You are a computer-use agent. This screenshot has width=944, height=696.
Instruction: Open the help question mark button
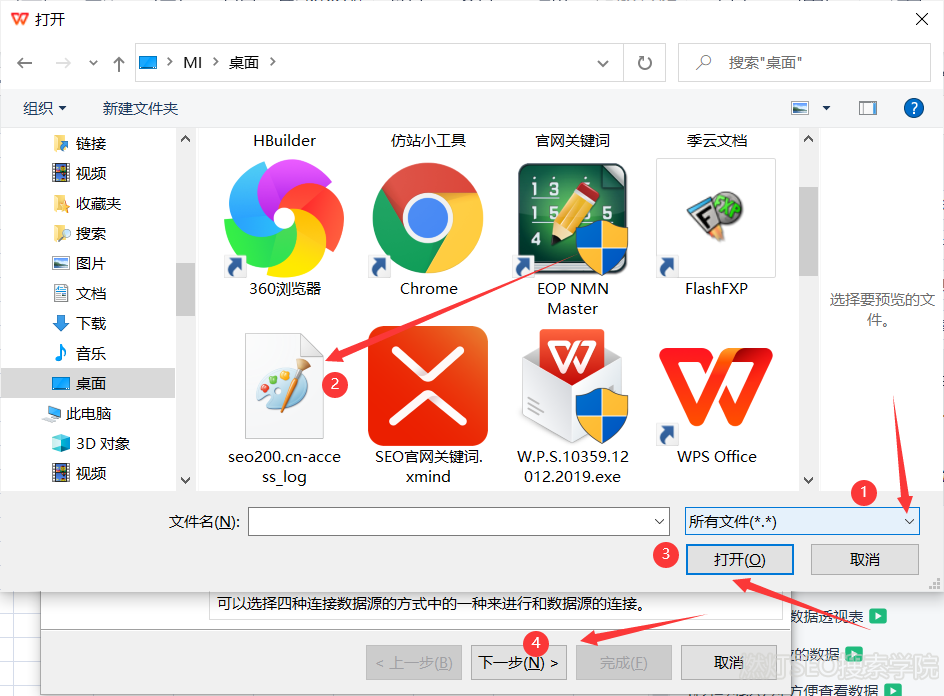pos(913,108)
